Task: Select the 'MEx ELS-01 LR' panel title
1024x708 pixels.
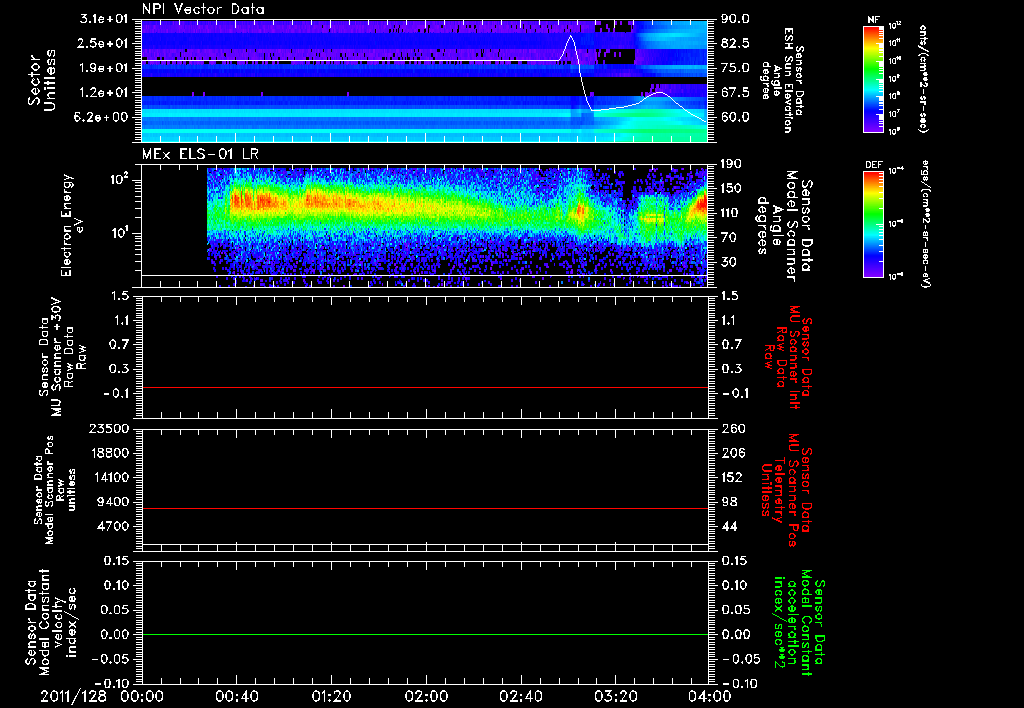Action: pos(199,154)
